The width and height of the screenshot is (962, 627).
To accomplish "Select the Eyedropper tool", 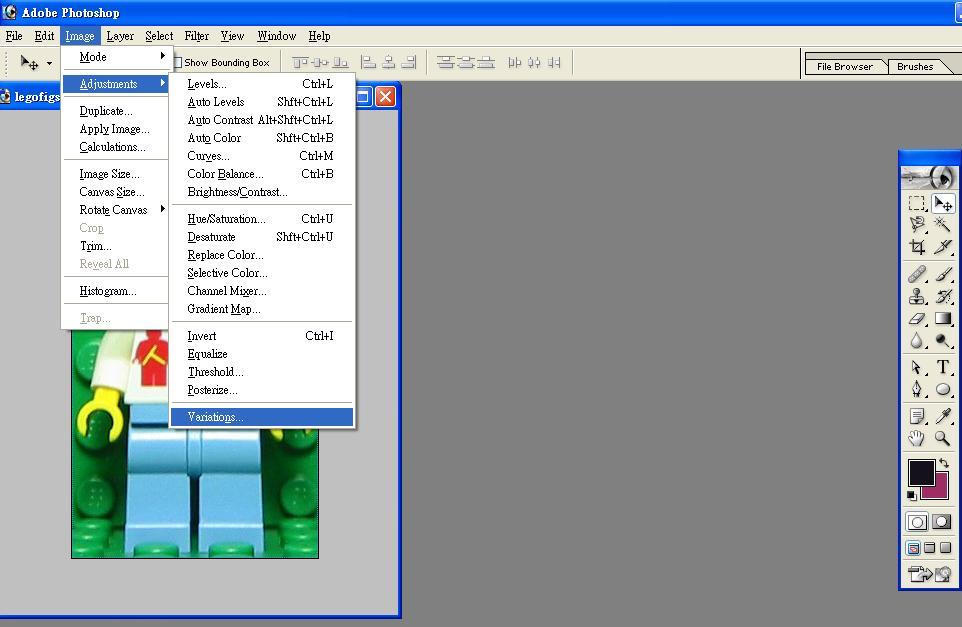I will click(x=942, y=416).
